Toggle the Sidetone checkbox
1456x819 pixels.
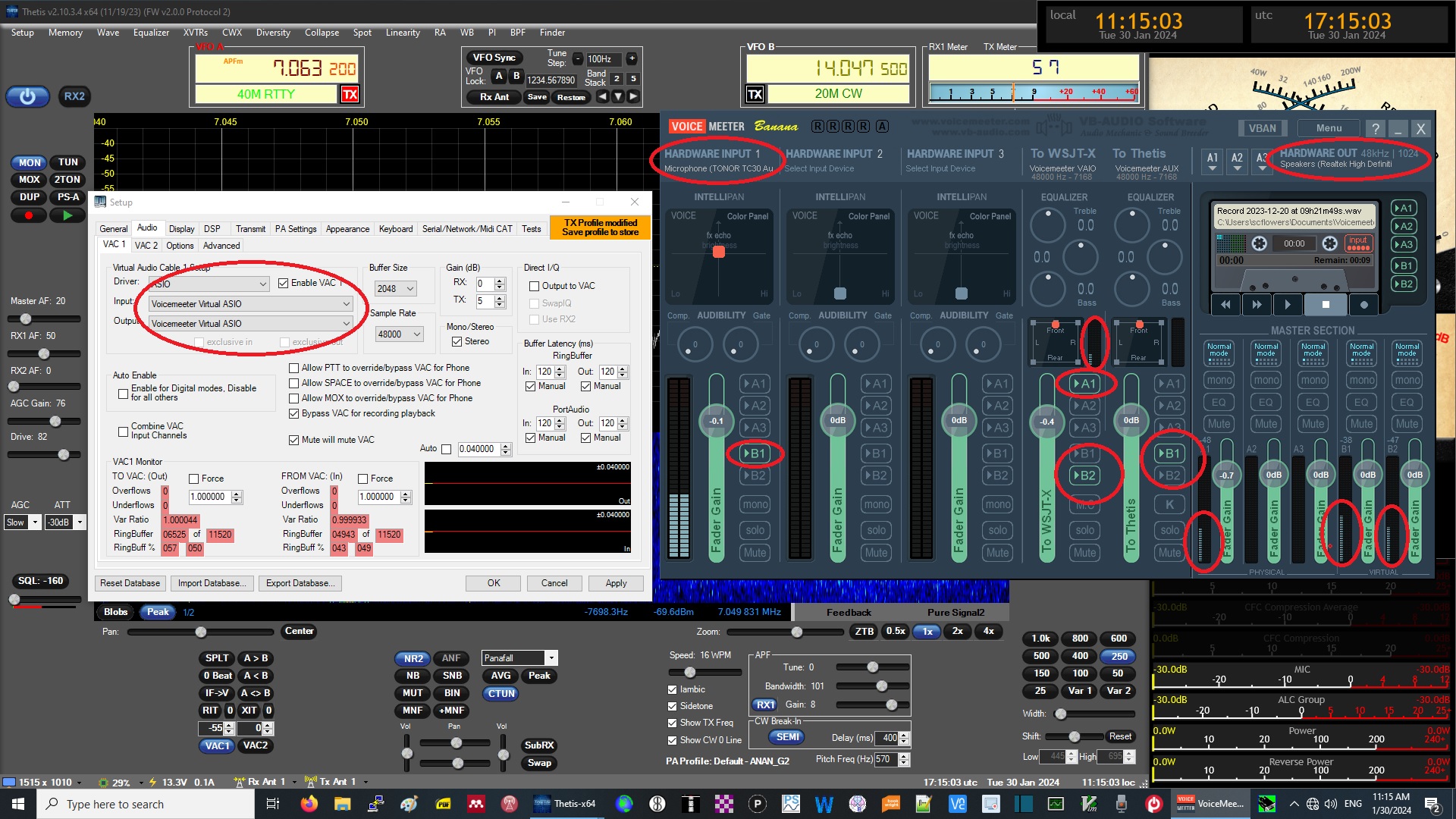tap(672, 706)
